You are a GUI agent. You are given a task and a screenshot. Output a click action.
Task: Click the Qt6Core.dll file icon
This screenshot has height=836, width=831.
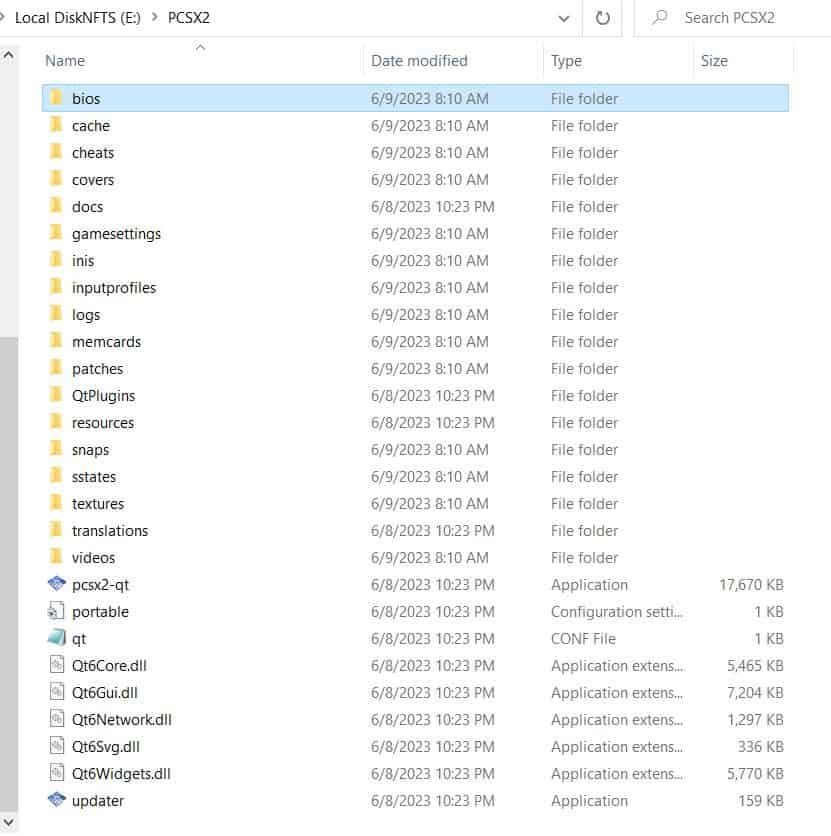tap(57, 665)
